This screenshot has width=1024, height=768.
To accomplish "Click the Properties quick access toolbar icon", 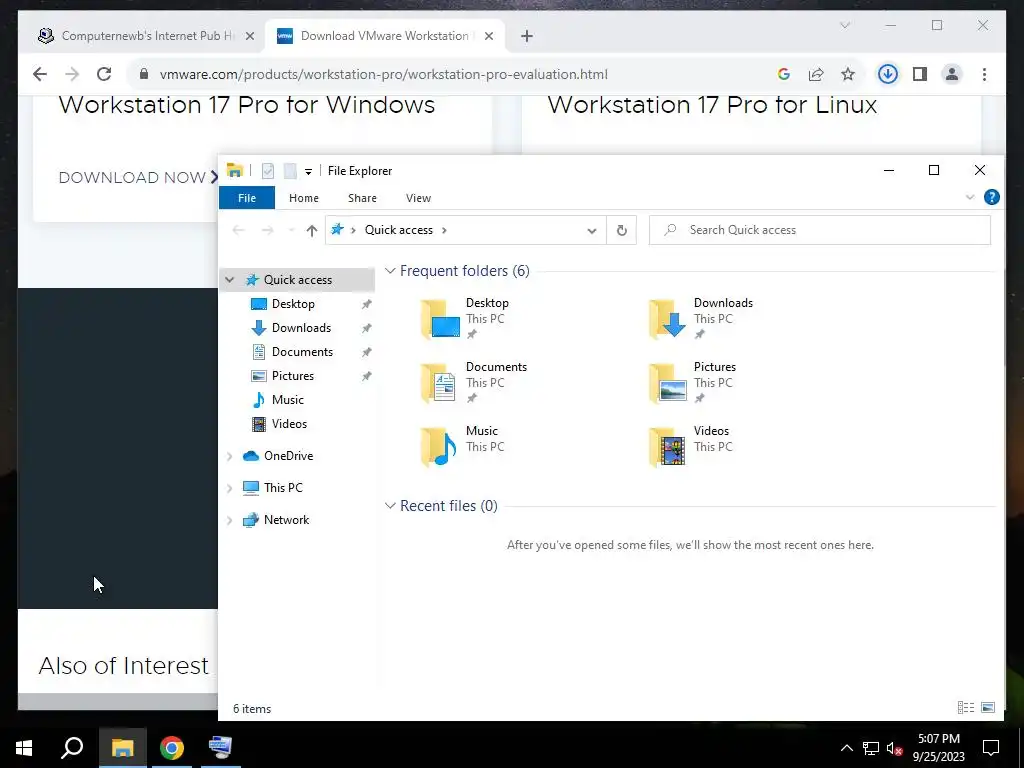I will [x=268, y=171].
